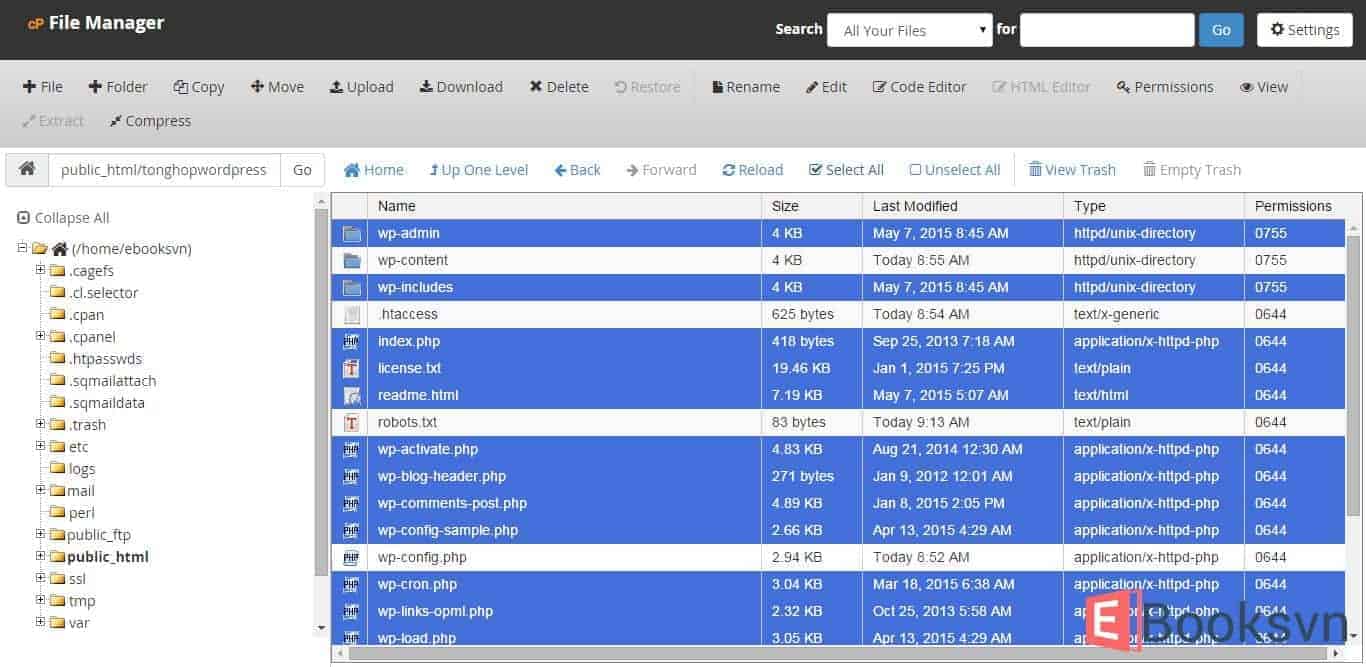The image size is (1366, 667).
Task: Launch the Code Editor
Action: pyautogui.click(x=920, y=87)
